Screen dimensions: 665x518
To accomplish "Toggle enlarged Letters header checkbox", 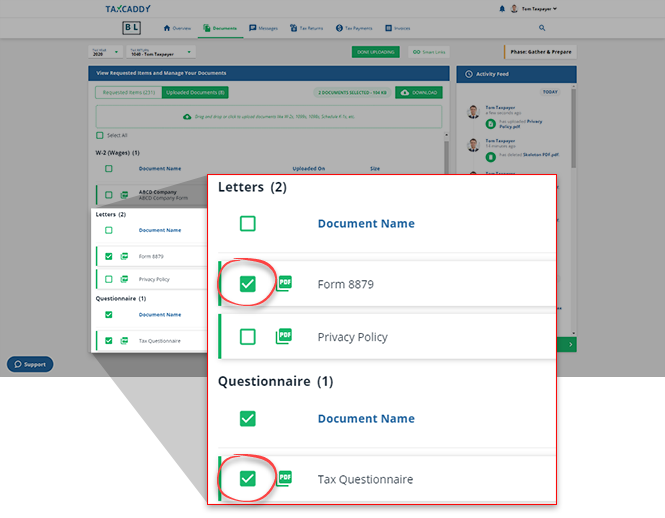I will (248, 224).
